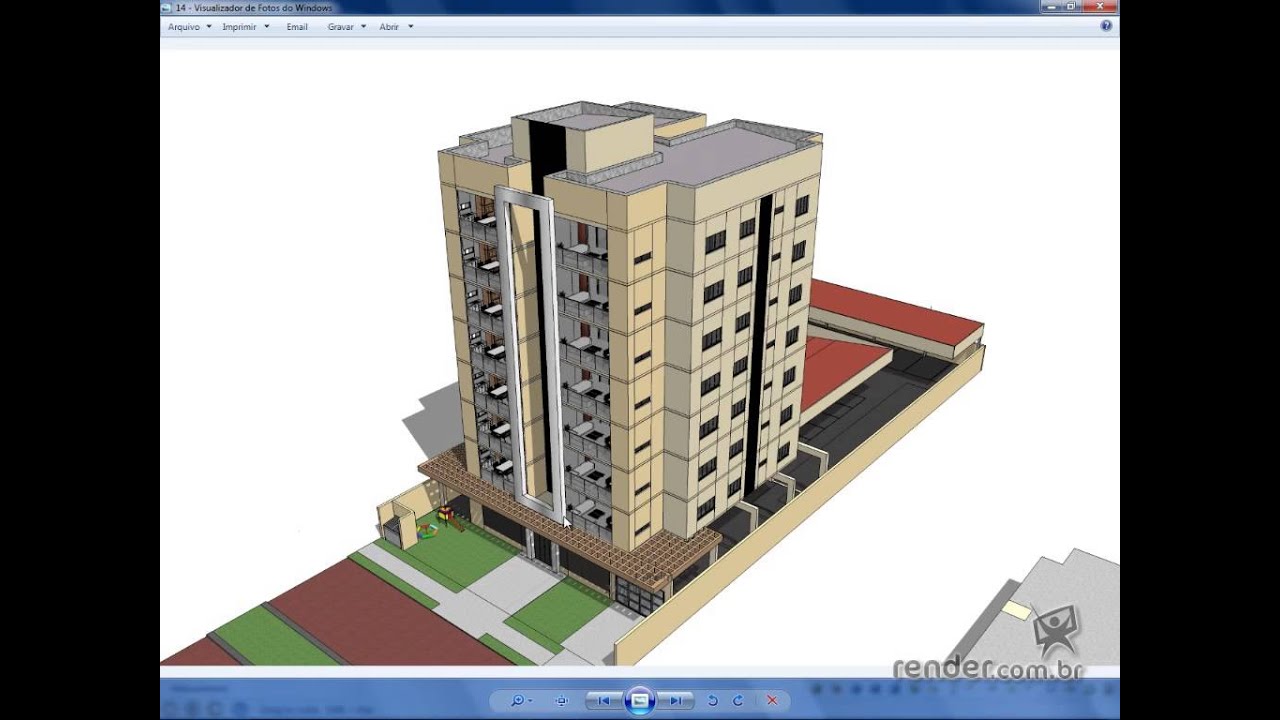Click the Email button
Screen dimensions: 1280x720
tap(297, 27)
